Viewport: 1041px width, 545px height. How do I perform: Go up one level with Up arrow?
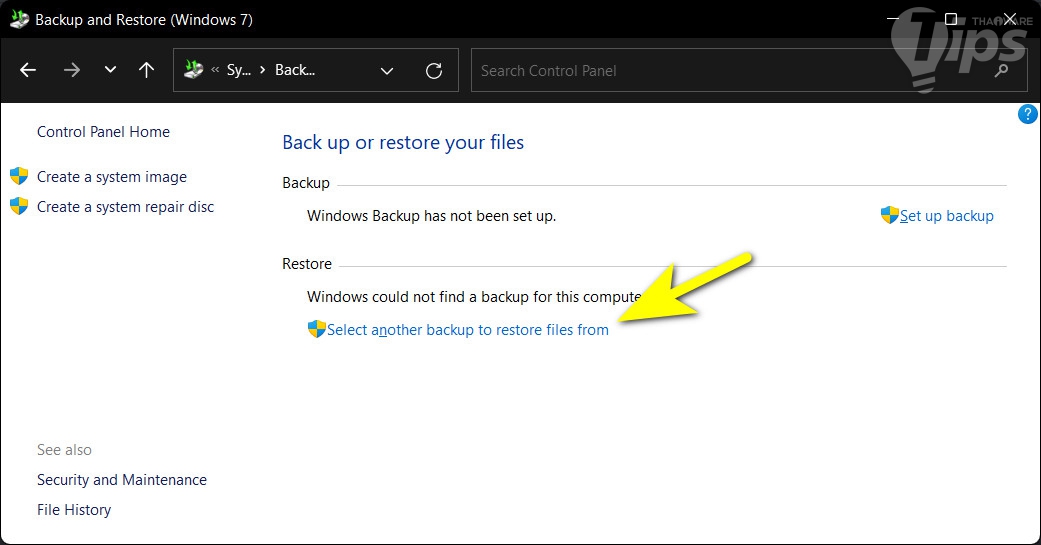147,70
